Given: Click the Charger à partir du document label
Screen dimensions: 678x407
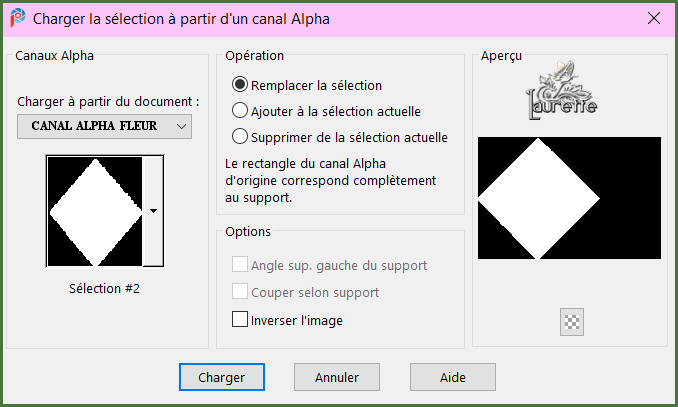Looking at the screenshot, I should coord(108,102).
